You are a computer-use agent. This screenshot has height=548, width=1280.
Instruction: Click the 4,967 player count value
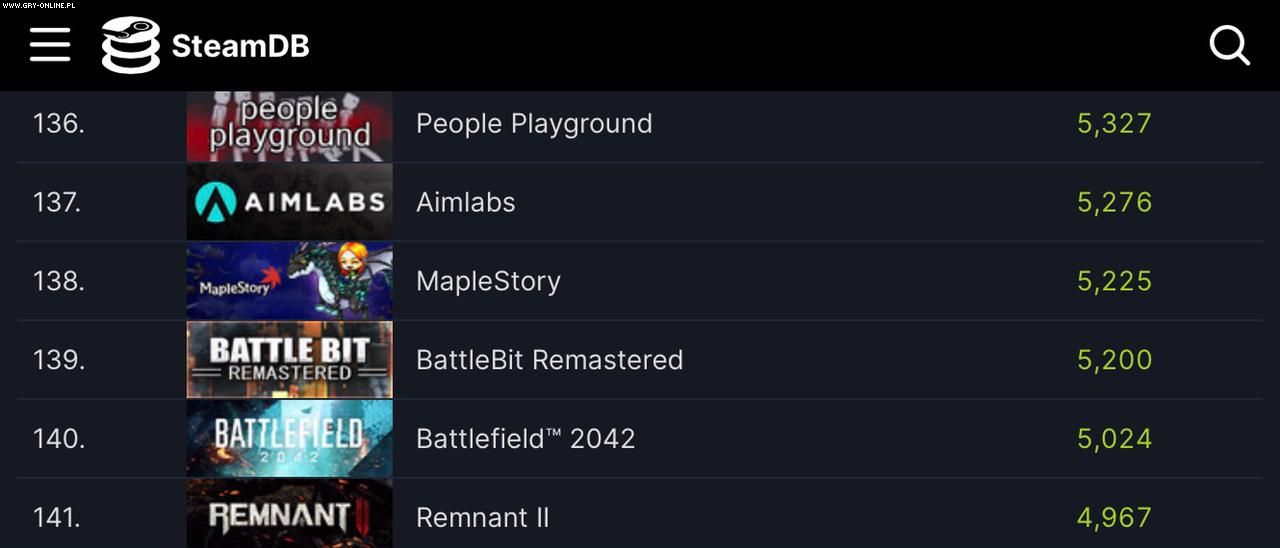point(1115,517)
